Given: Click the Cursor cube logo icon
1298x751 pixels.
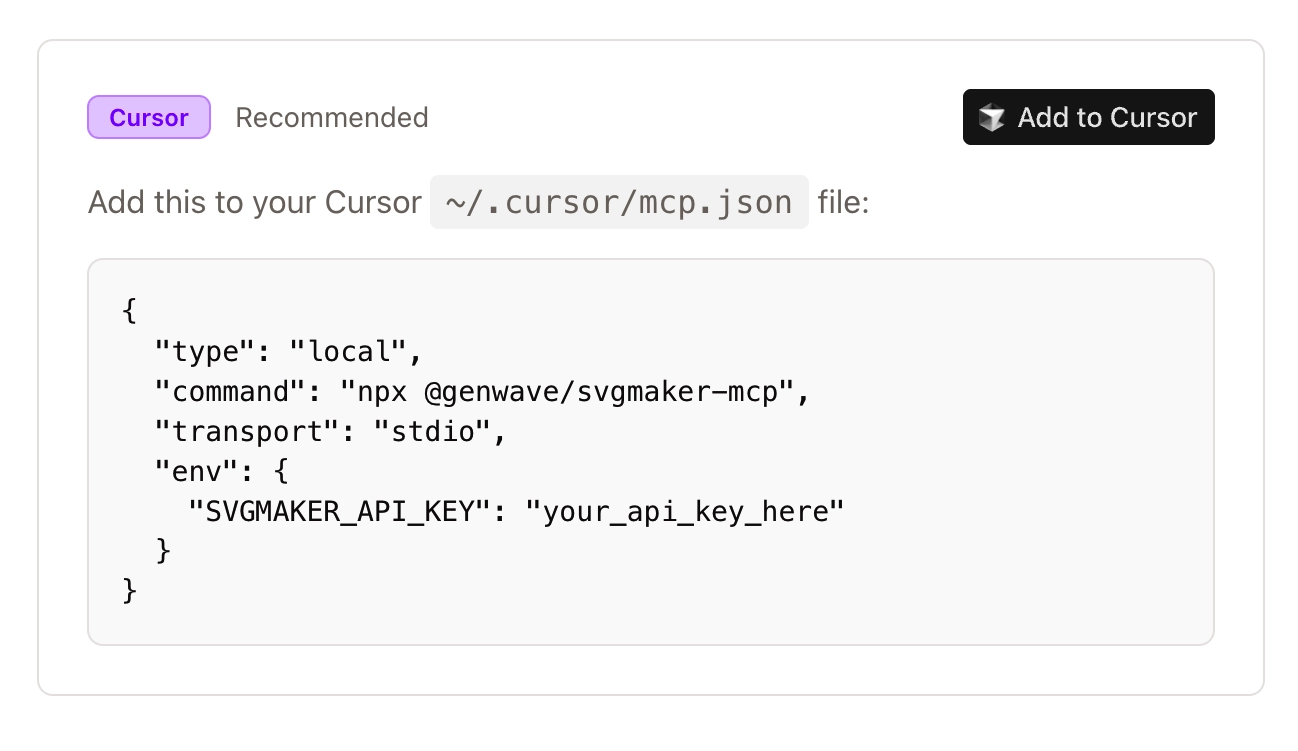Looking at the screenshot, I should (991, 117).
